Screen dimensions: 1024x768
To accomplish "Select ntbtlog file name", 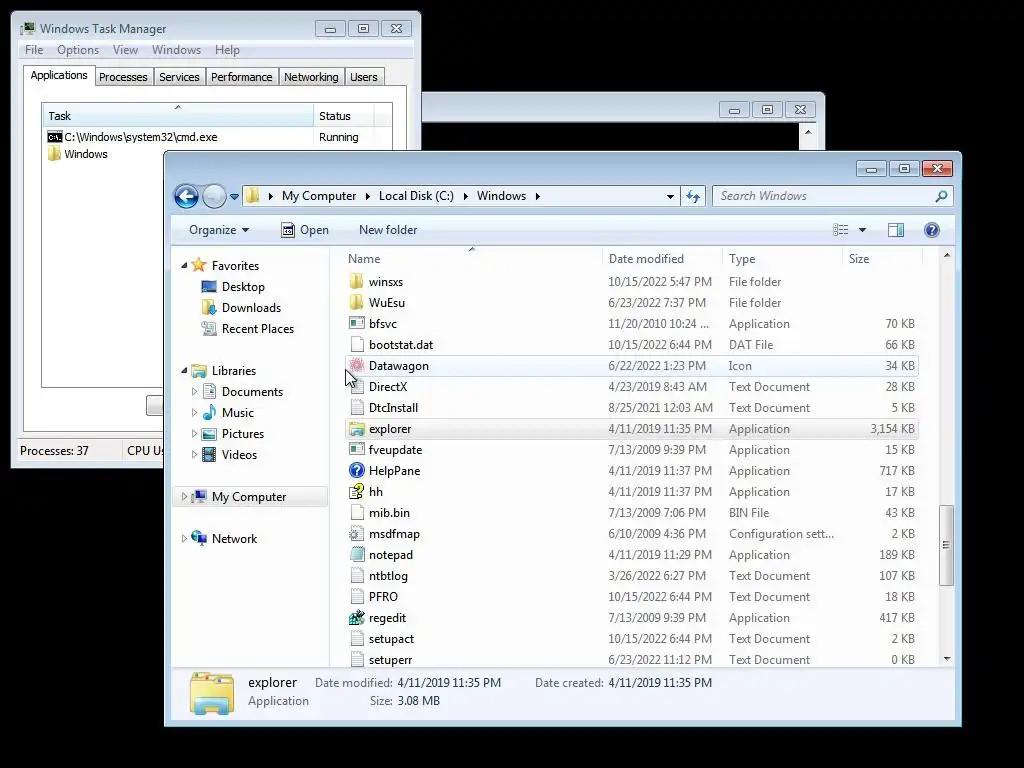I will coord(388,575).
